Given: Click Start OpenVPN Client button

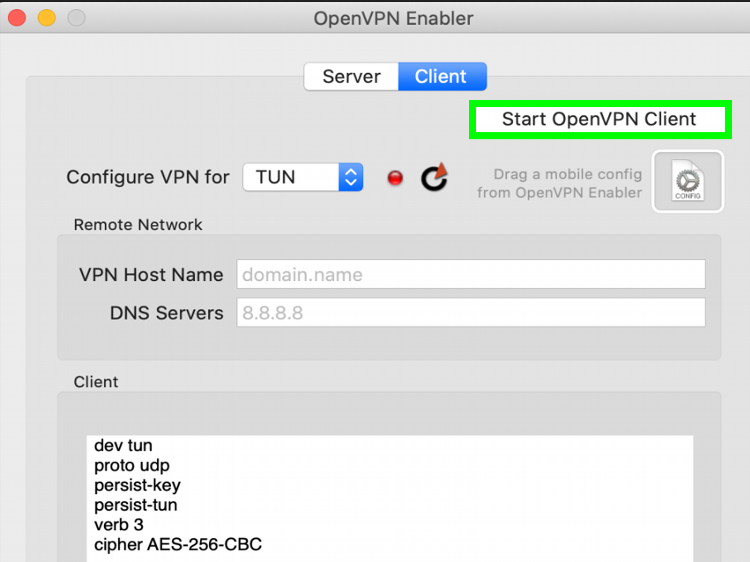Looking at the screenshot, I should tap(599, 119).
